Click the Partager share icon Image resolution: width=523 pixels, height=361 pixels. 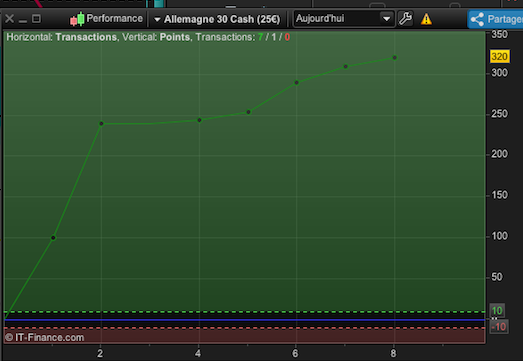tap(477, 19)
